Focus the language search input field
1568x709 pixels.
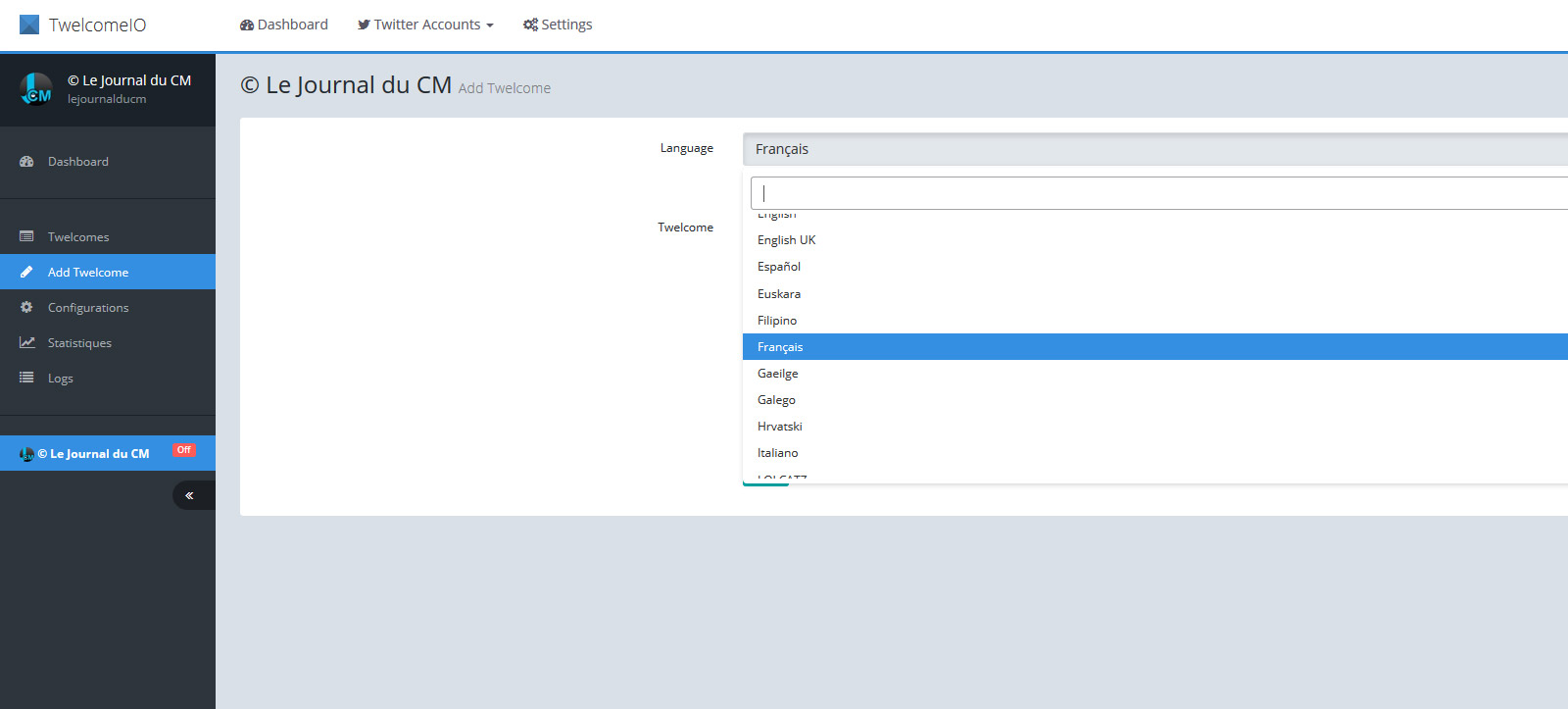(x=1159, y=193)
